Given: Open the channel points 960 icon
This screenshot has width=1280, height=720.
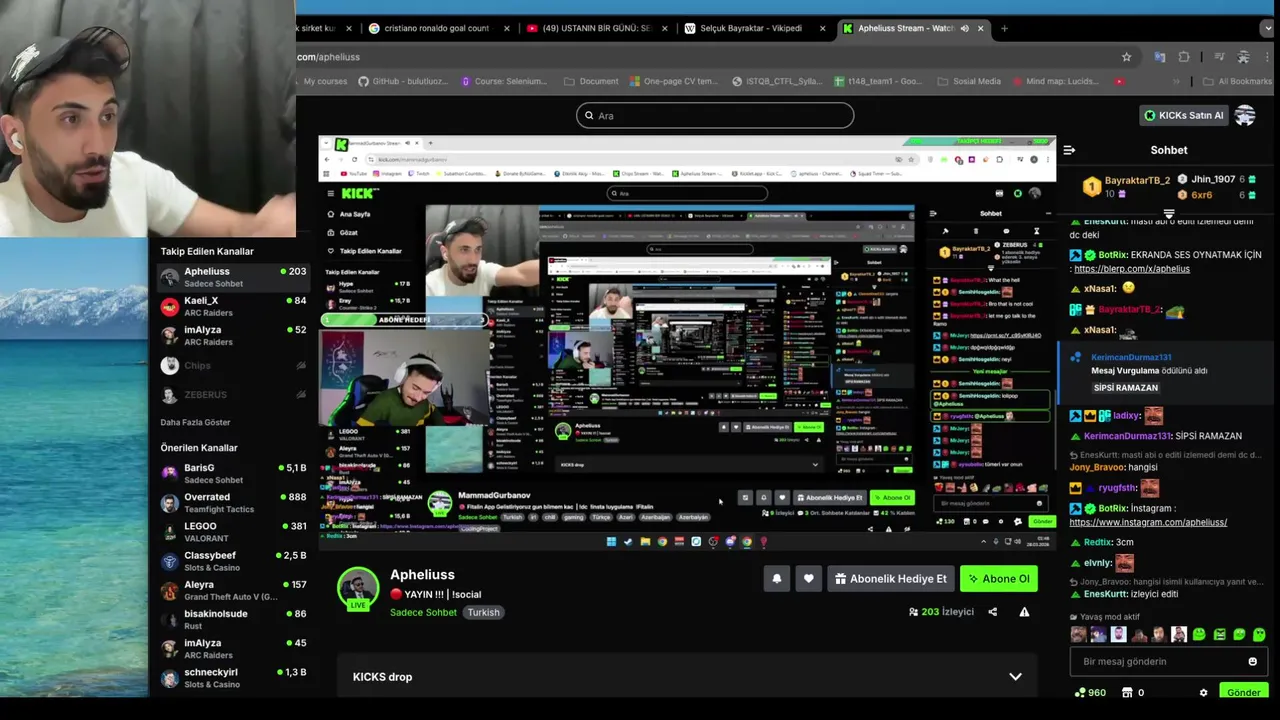Looking at the screenshot, I should tap(1089, 692).
